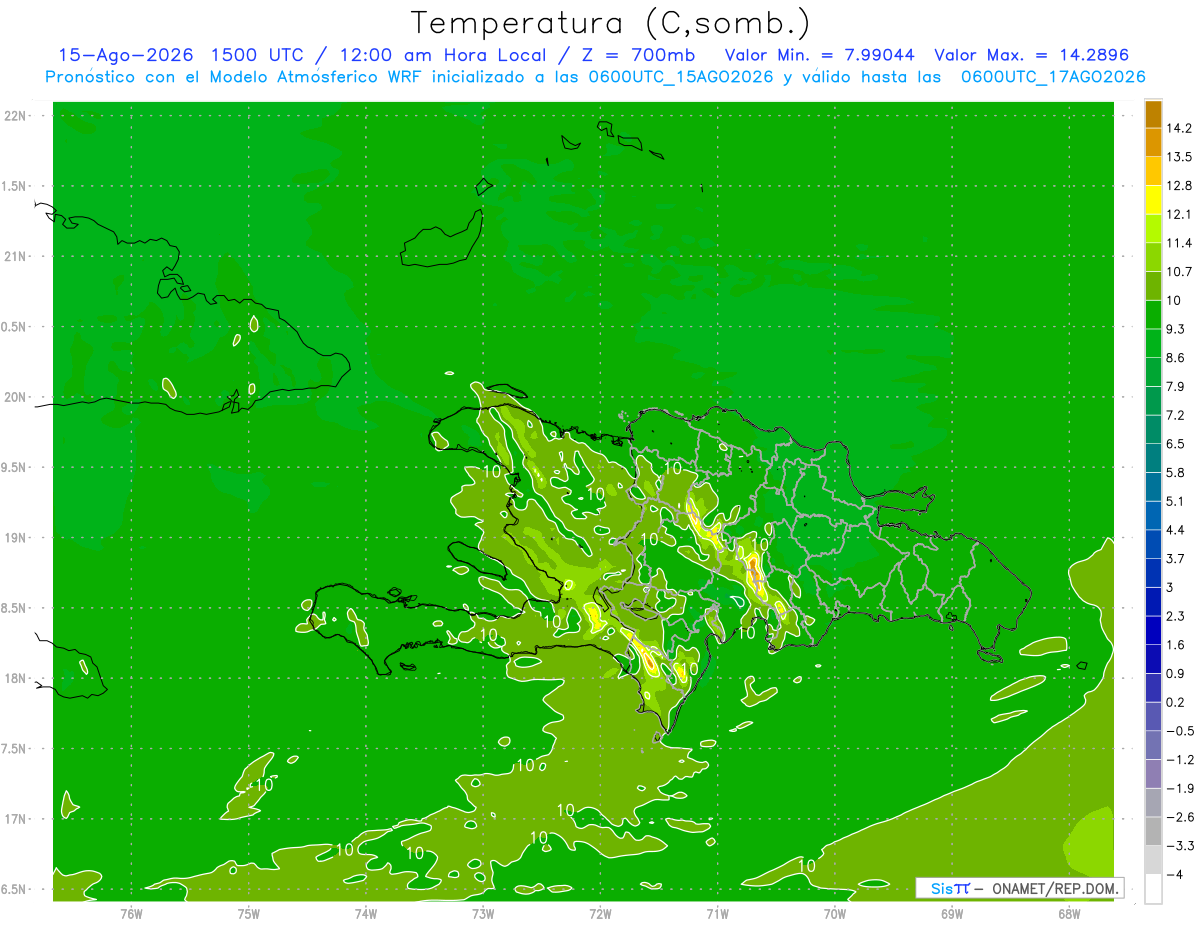Select blue legend swatch between 3.7 and 3
Image resolution: width=1200 pixels, height=927 pixels.
pyautogui.click(x=1153, y=573)
